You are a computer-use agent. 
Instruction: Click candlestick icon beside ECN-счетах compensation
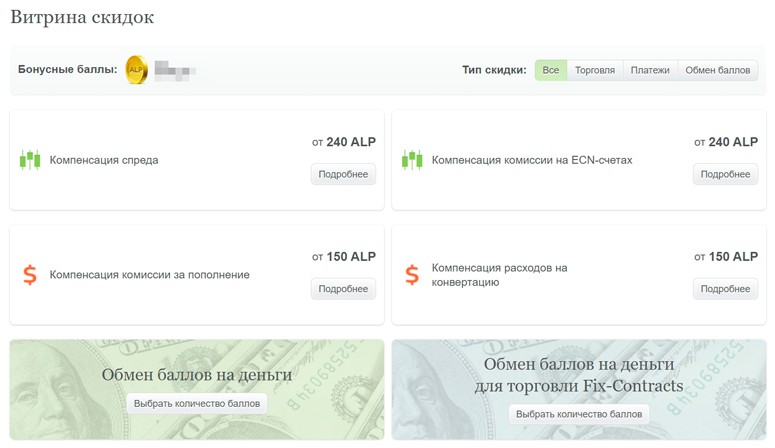[x=412, y=160]
